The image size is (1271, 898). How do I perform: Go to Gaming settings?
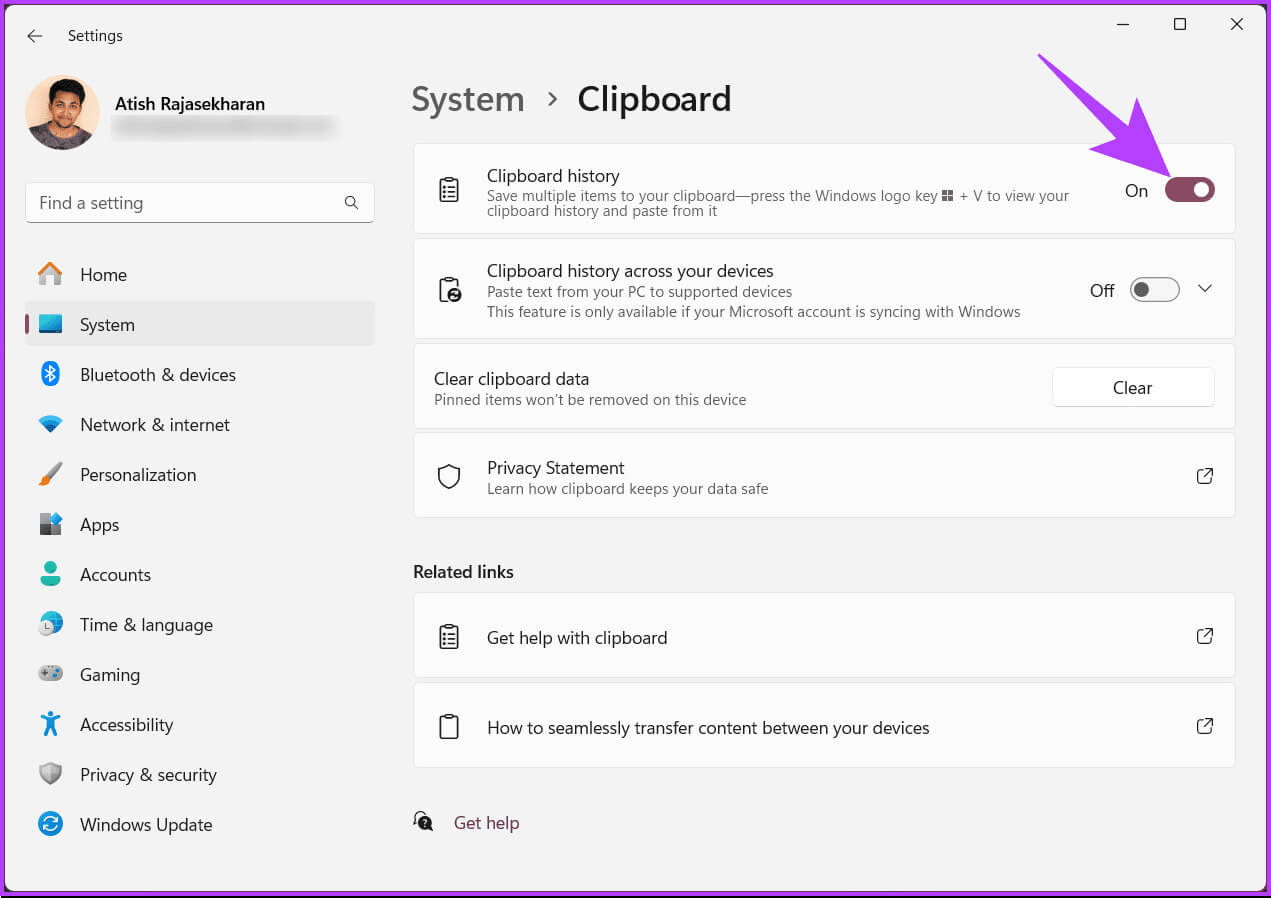200,675
